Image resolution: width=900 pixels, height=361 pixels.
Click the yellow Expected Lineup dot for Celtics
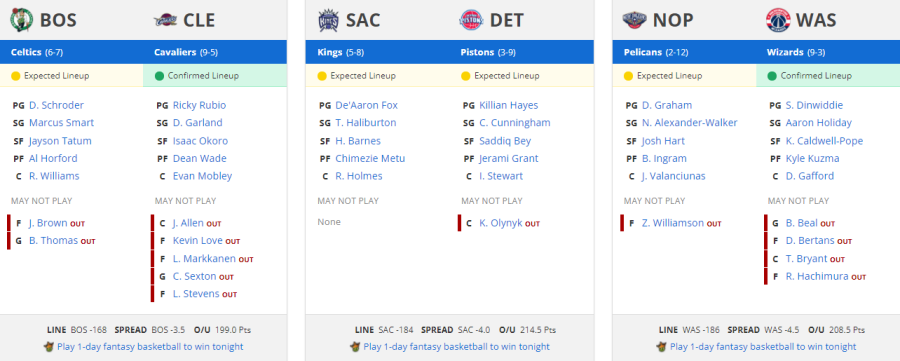click(16, 76)
